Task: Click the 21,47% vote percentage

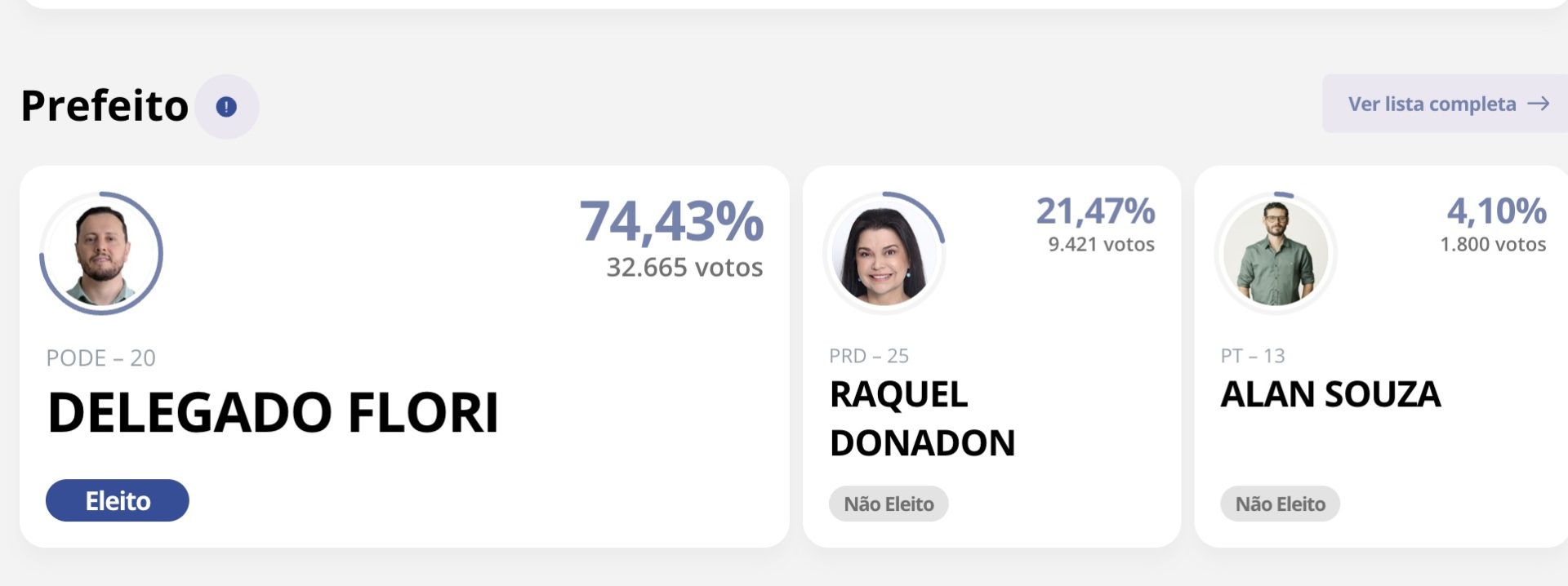Action: pos(1095,211)
